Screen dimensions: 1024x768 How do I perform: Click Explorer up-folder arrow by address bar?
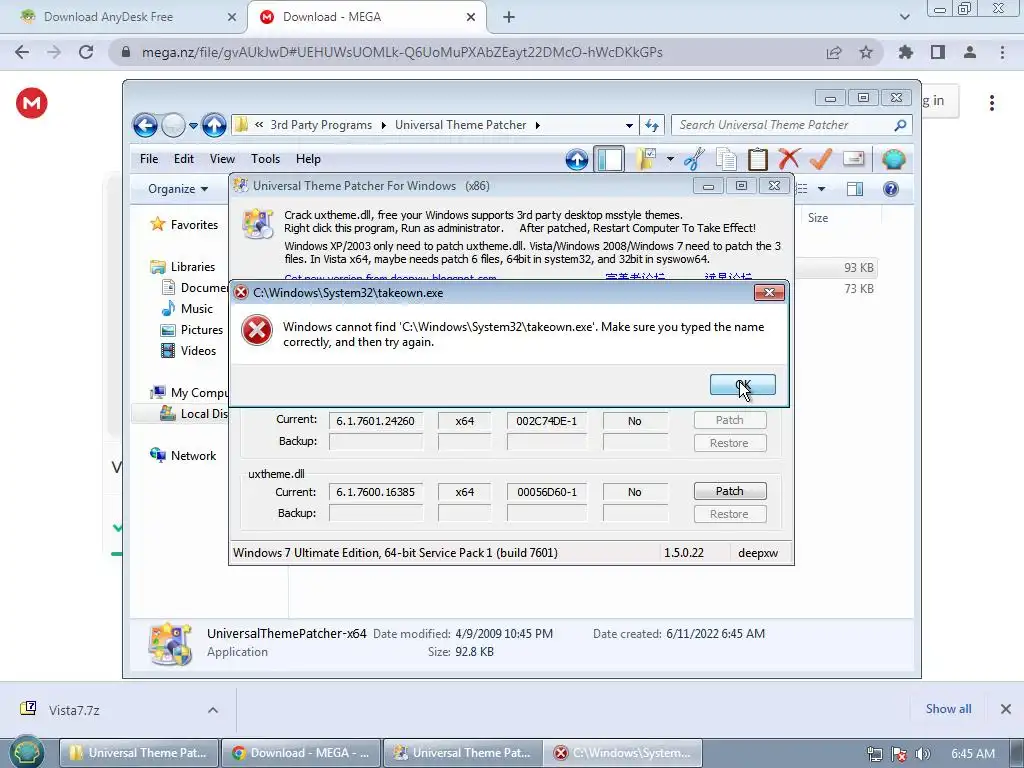214,125
